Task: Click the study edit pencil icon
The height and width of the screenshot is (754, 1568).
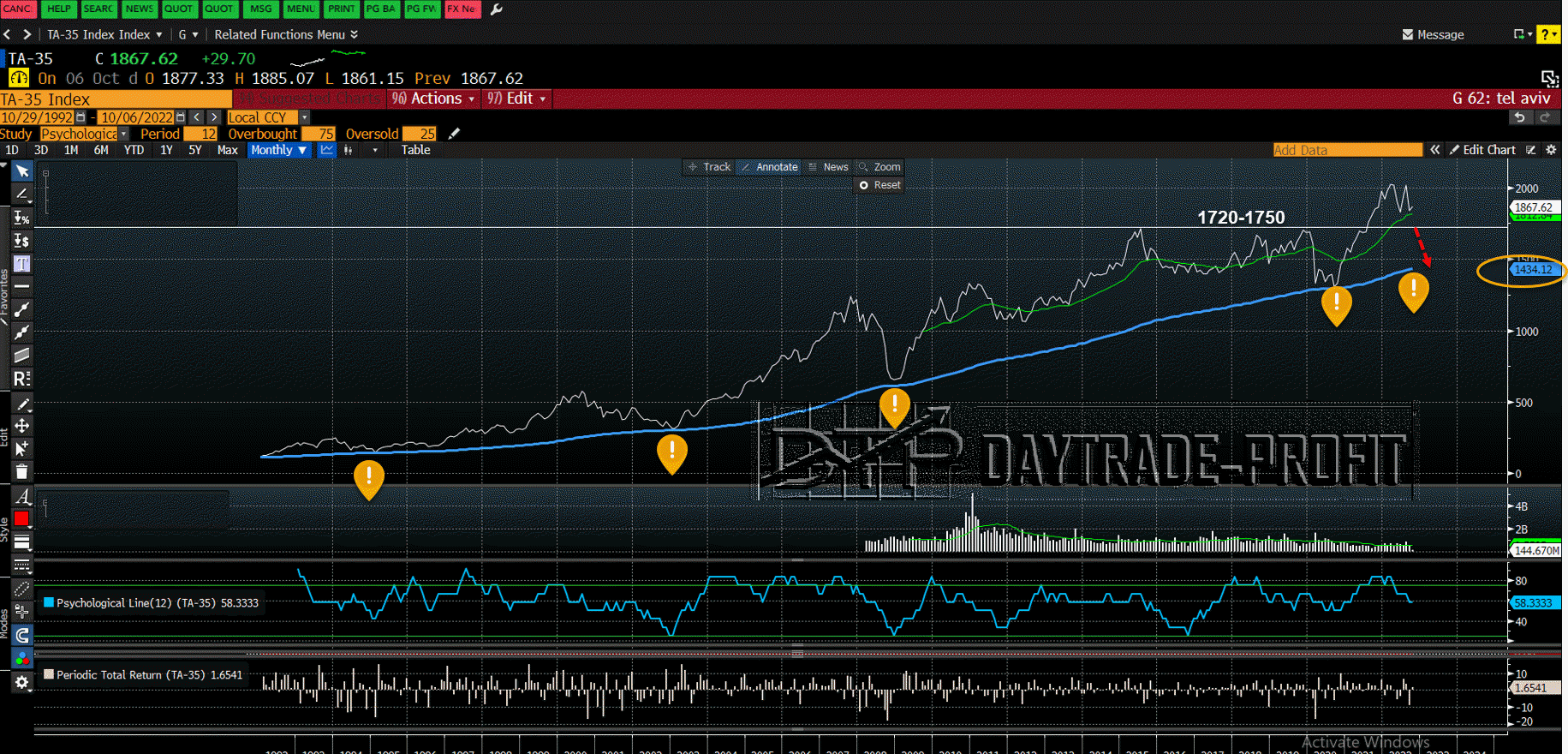Action: point(454,134)
